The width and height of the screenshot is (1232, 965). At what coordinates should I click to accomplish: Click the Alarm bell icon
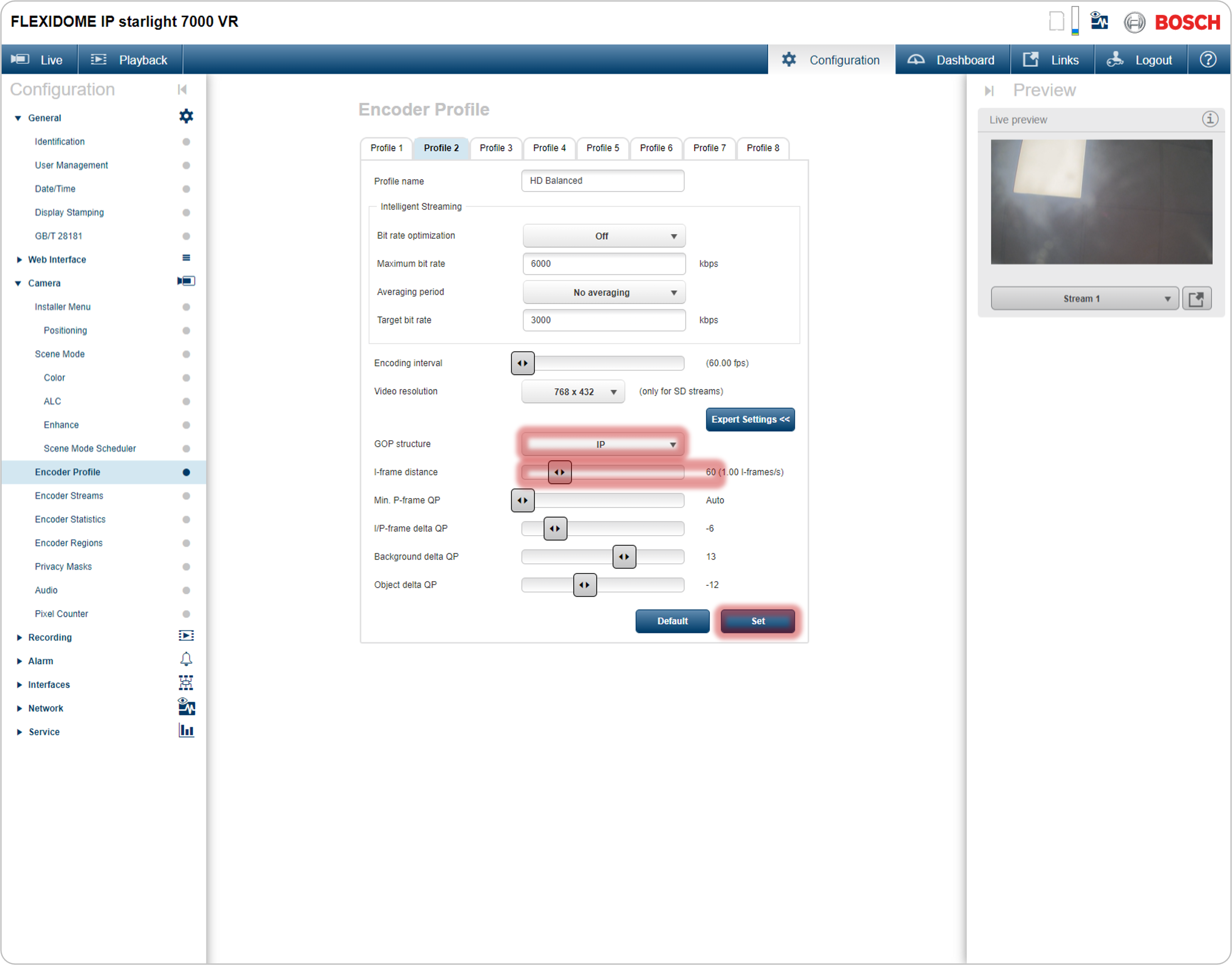[x=186, y=659]
